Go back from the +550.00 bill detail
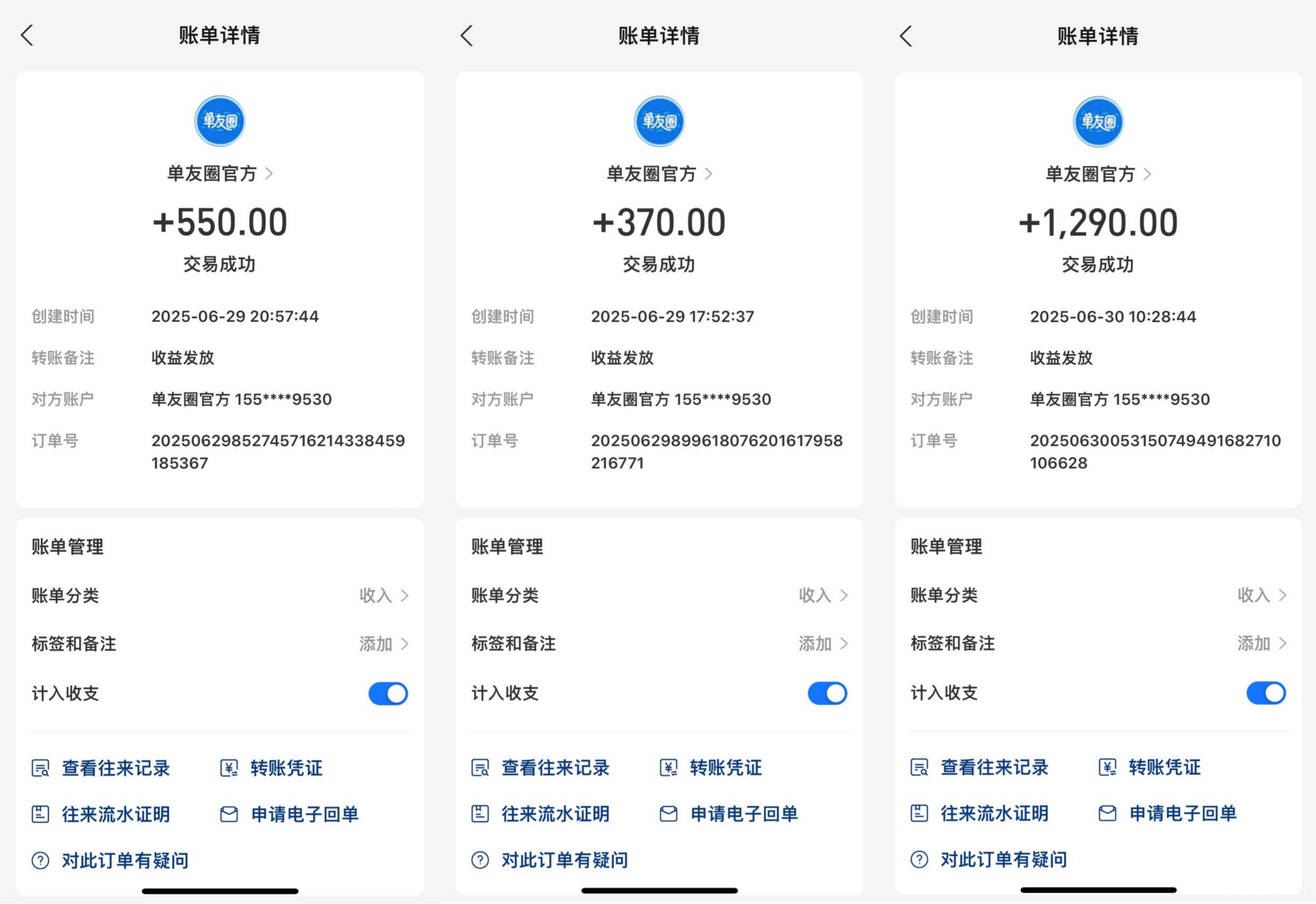Screen dimensions: 1316x904 [27, 35]
